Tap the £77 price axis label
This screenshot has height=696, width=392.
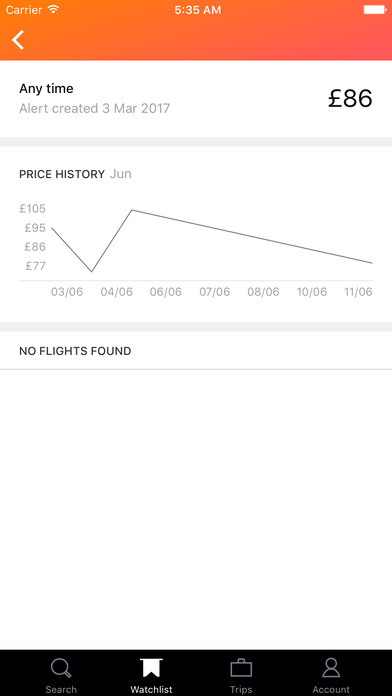[x=36, y=266]
